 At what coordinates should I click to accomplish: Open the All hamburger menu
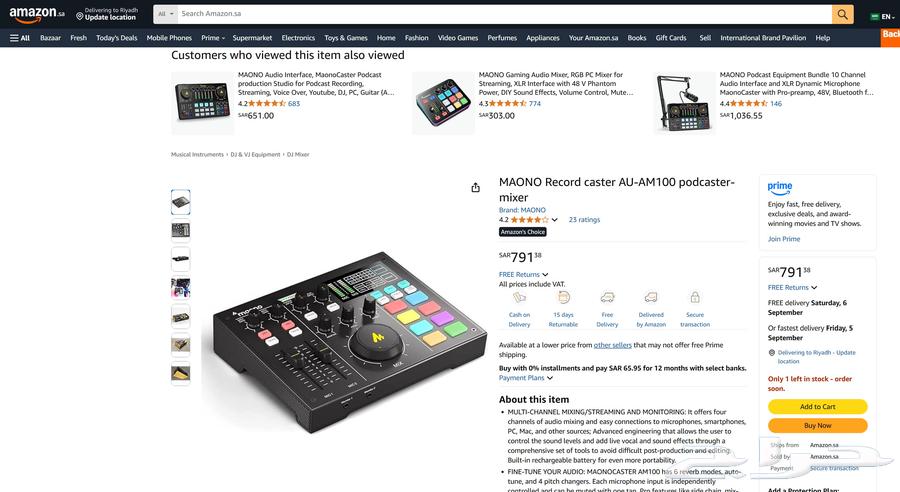tap(20, 38)
